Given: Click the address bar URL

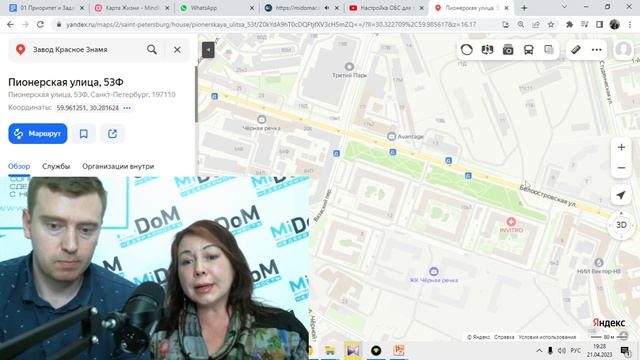Looking at the screenshot, I should coord(271,24).
